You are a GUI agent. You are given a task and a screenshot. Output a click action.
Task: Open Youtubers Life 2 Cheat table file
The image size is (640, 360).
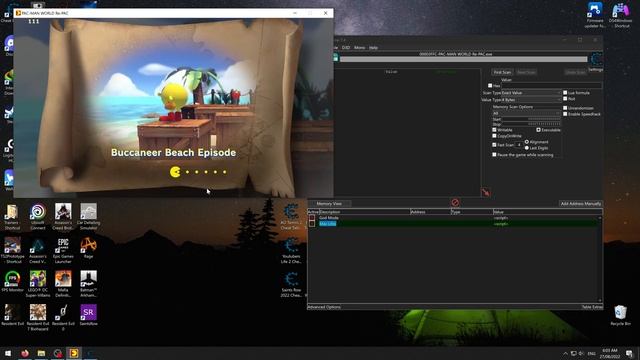click(291, 251)
